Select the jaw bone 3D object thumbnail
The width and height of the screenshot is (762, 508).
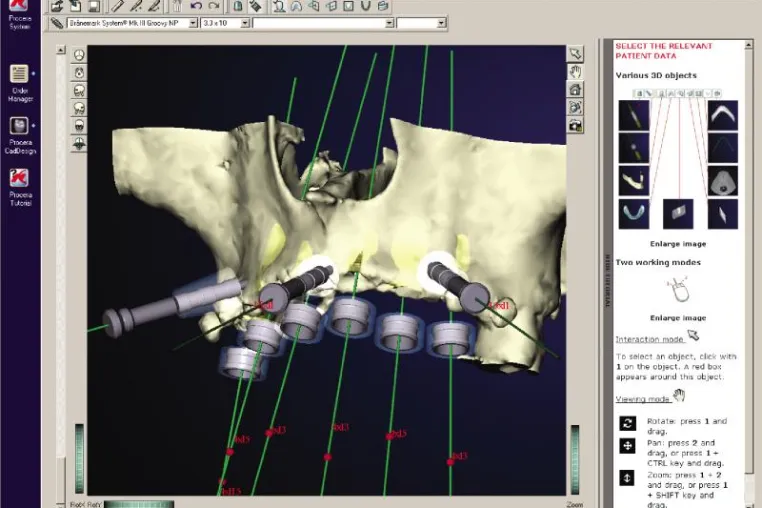click(x=634, y=180)
